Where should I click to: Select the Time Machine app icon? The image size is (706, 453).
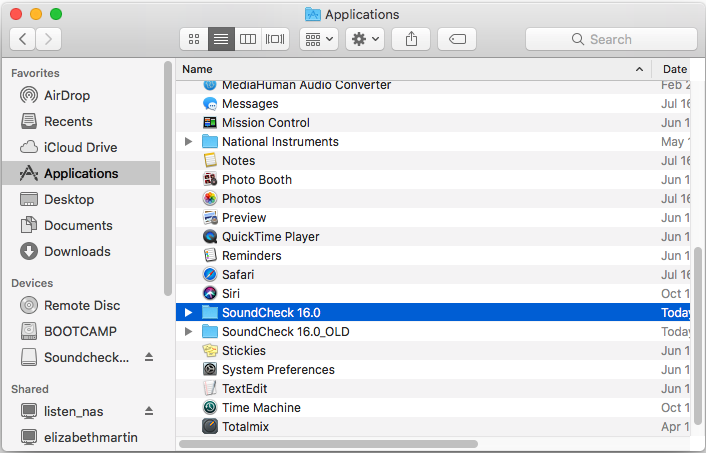[x=210, y=408]
